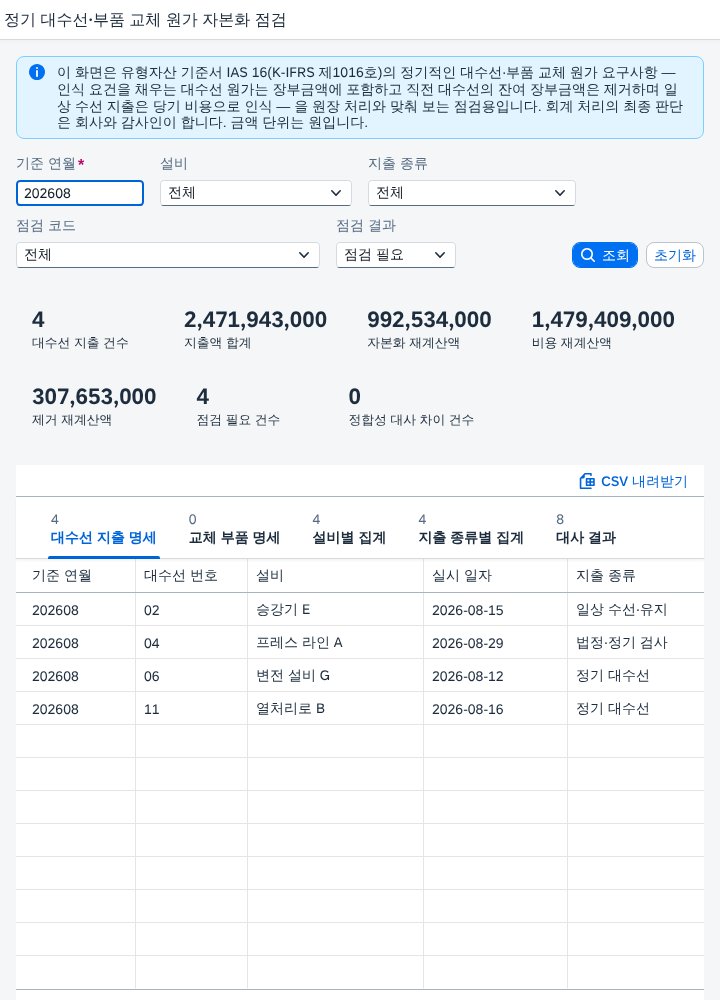
Task: Click the 대수선 번호 cell 04
Action: pyautogui.click(x=191, y=643)
